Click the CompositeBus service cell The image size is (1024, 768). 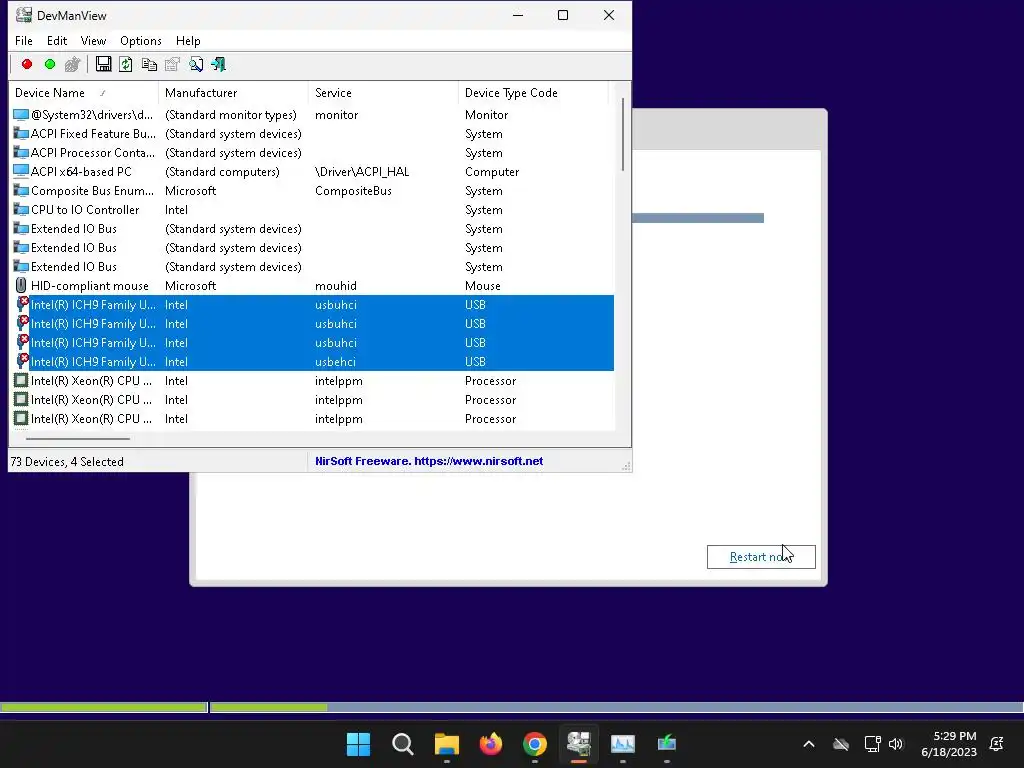[x=353, y=191]
